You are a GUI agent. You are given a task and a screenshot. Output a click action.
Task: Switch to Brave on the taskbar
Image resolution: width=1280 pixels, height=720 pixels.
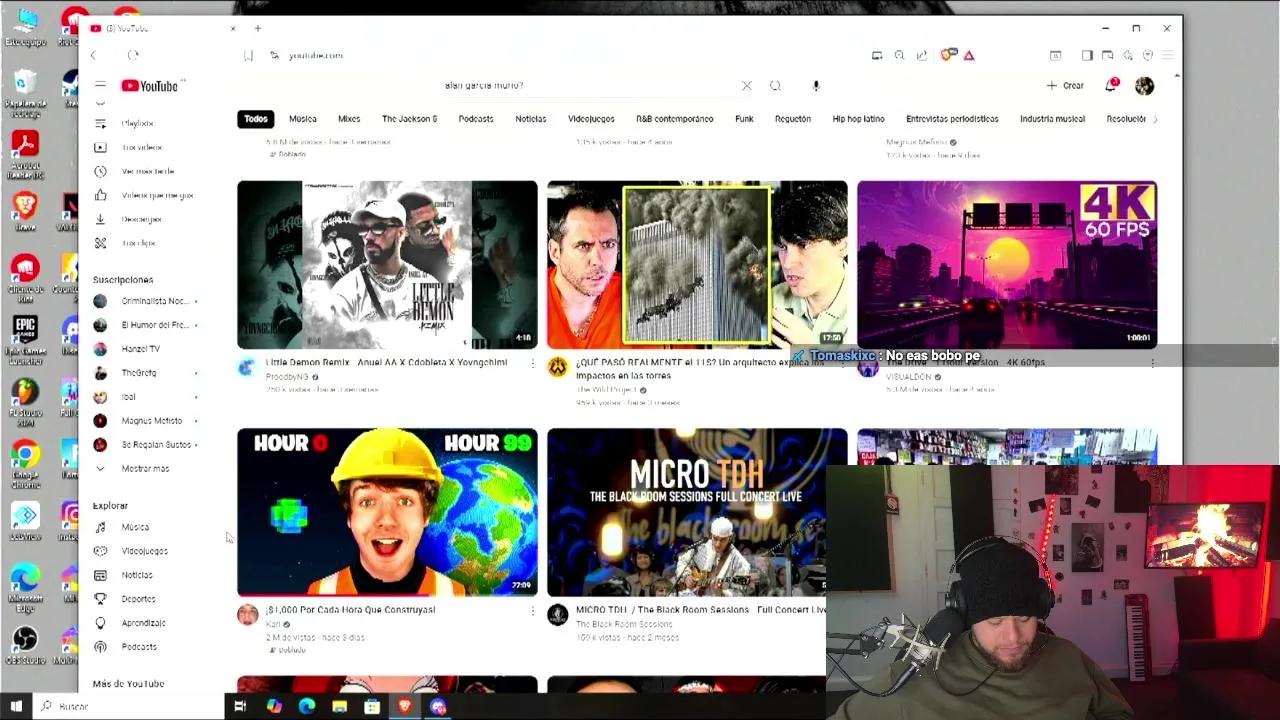click(x=405, y=706)
